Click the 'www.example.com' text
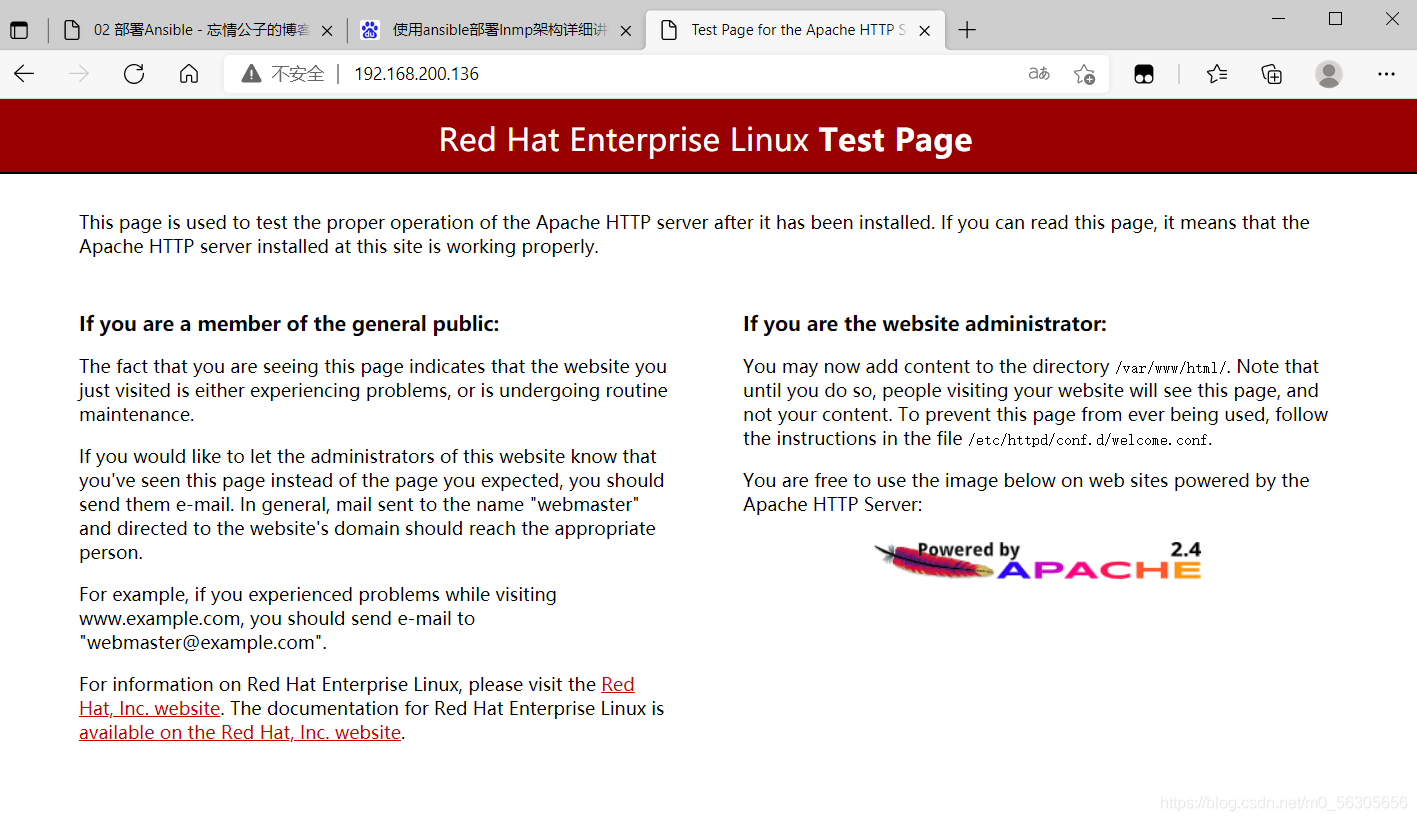This screenshot has width=1417, height=821. pyautogui.click(x=160, y=619)
